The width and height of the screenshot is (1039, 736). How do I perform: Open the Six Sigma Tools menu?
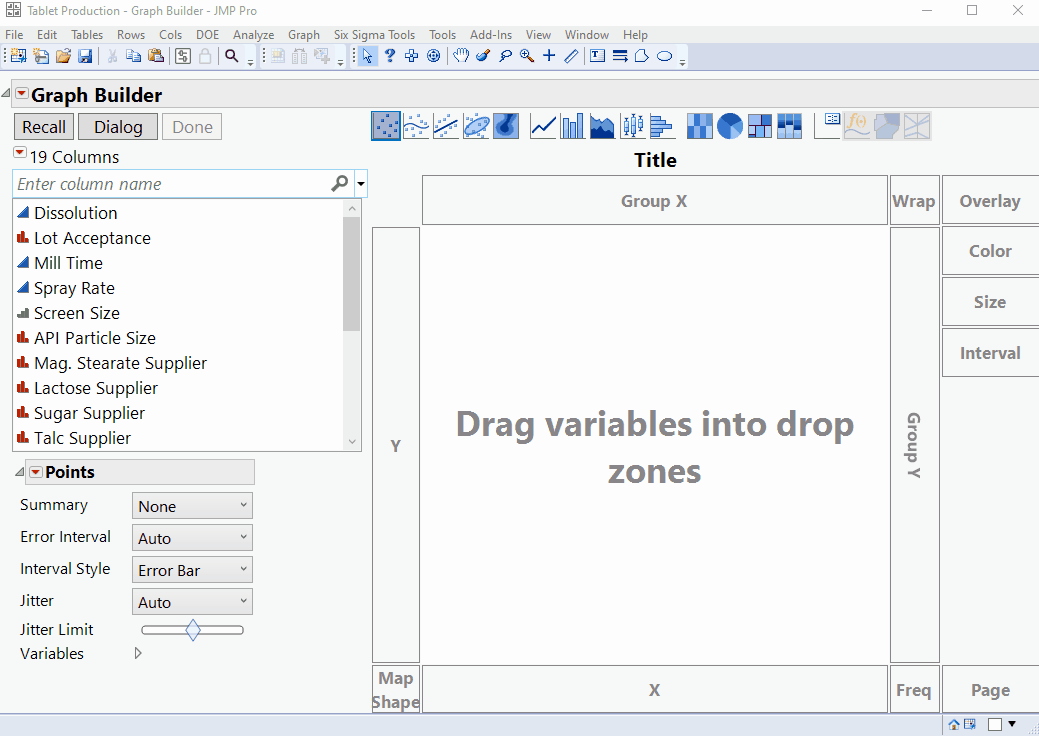click(374, 34)
